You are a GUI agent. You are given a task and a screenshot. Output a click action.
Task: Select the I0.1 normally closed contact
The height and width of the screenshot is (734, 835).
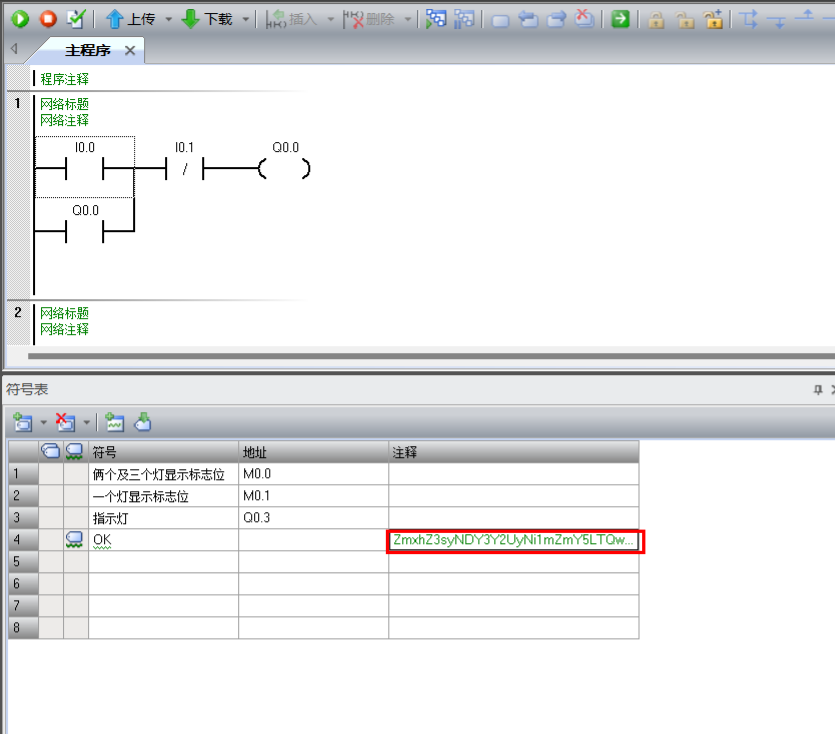tap(184, 168)
